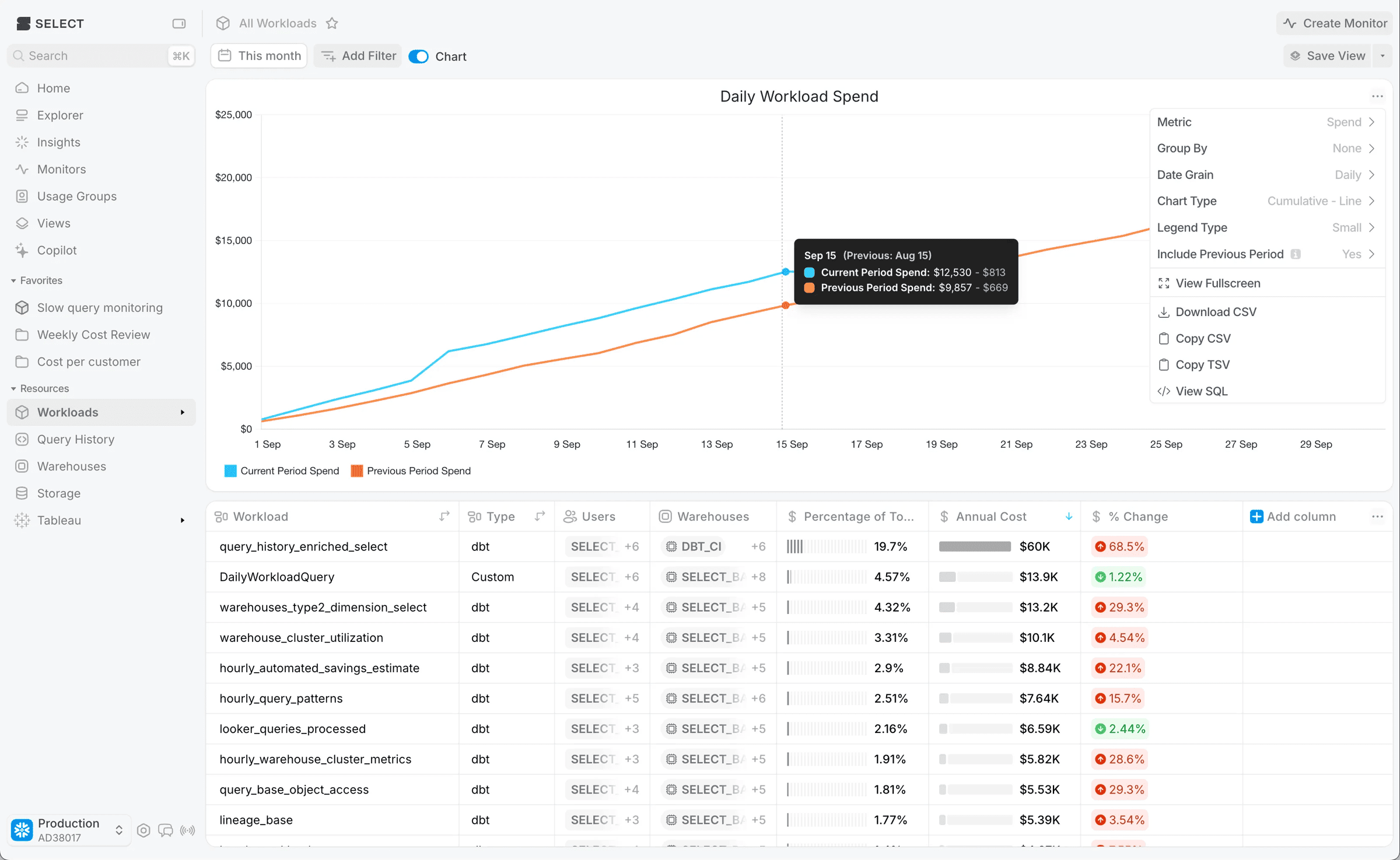Toggle the Chart switch off
The image size is (1400, 860).
pyautogui.click(x=419, y=57)
